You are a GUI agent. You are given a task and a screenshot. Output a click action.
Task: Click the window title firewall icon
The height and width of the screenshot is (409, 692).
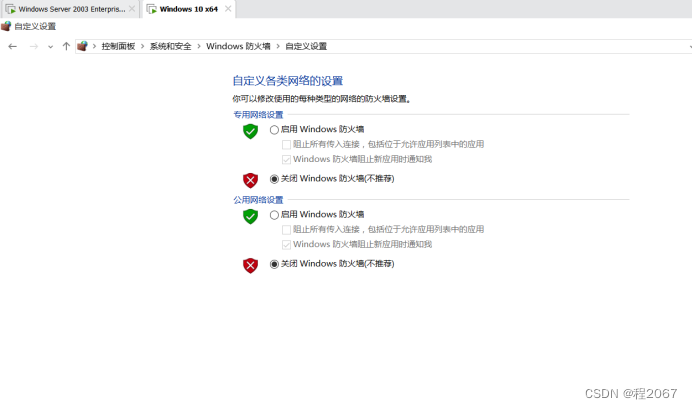click(x=6, y=26)
